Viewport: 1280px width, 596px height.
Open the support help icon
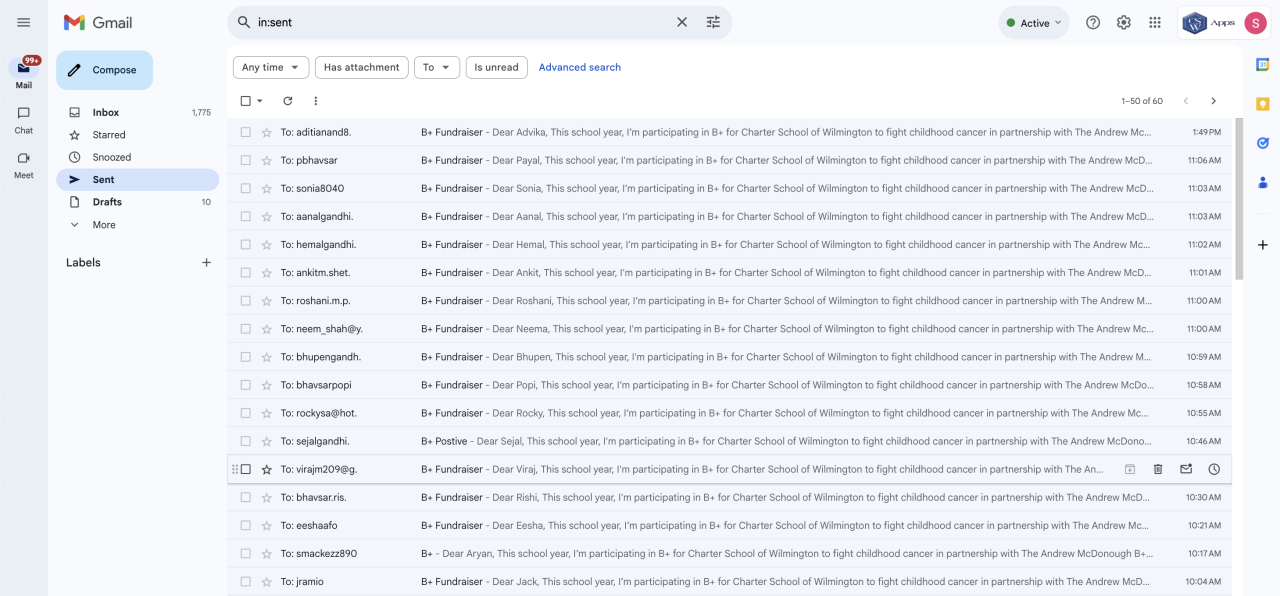(x=1093, y=23)
